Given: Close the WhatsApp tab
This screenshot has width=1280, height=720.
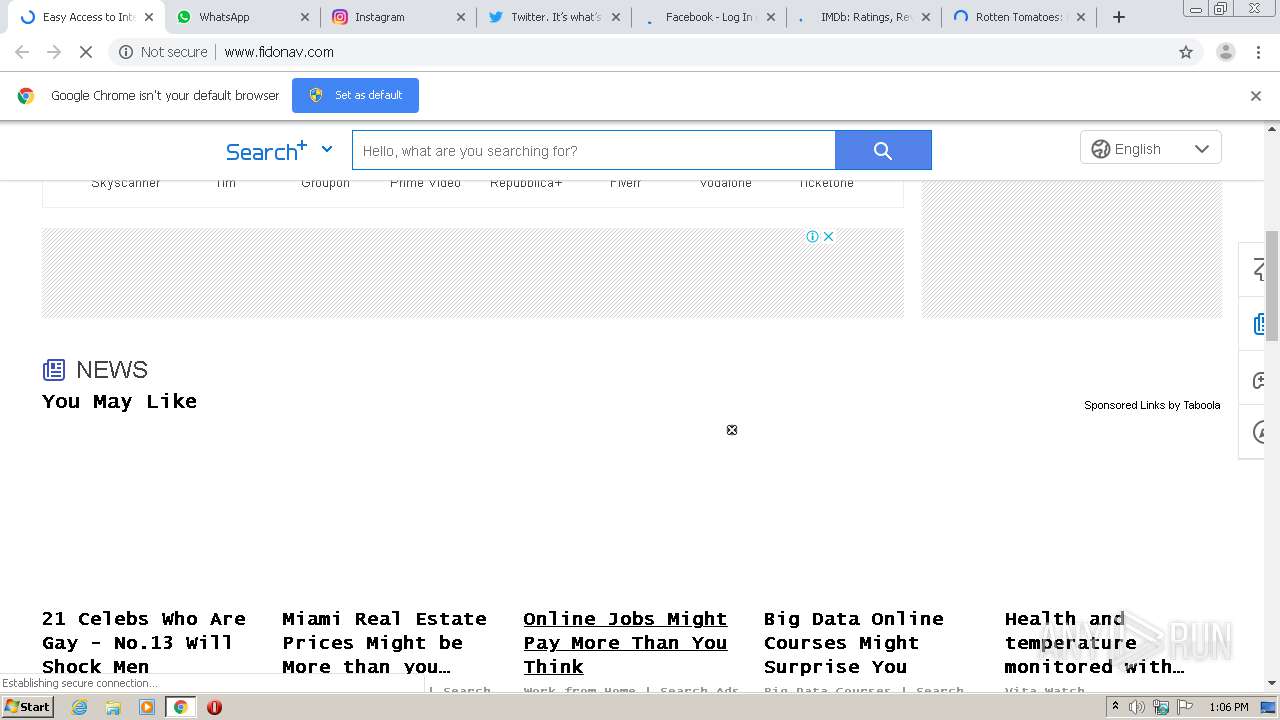Looking at the screenshot, I should tap(305, 17).
